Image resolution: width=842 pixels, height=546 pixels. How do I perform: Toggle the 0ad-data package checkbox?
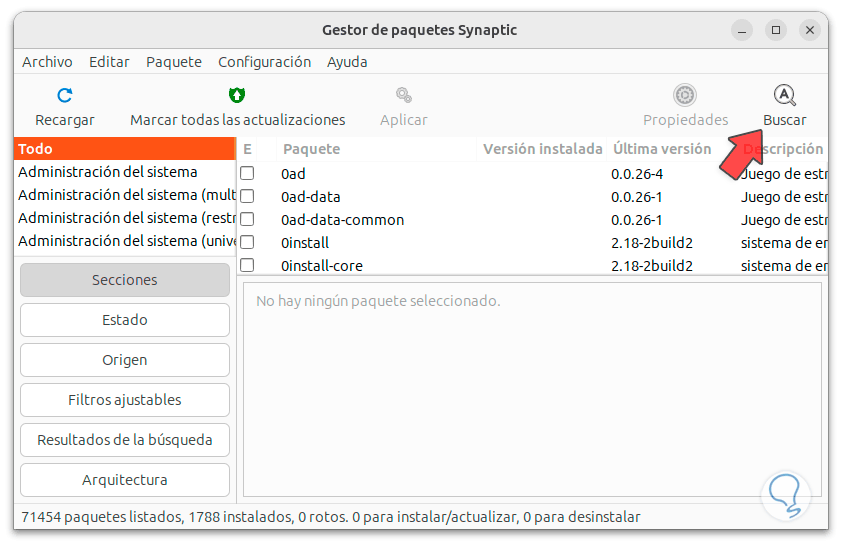click(x=247, y=196)
